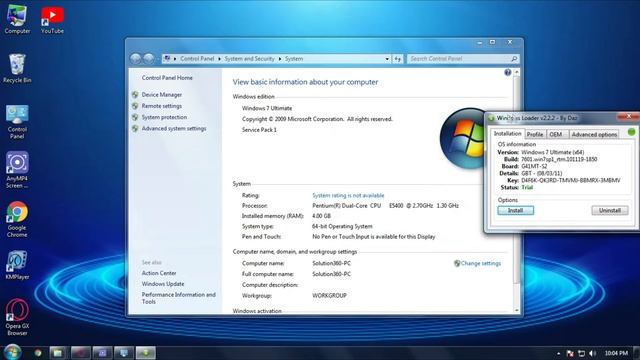Open network icon in system tray
The image size is (640, 360).
pos(582,353)
